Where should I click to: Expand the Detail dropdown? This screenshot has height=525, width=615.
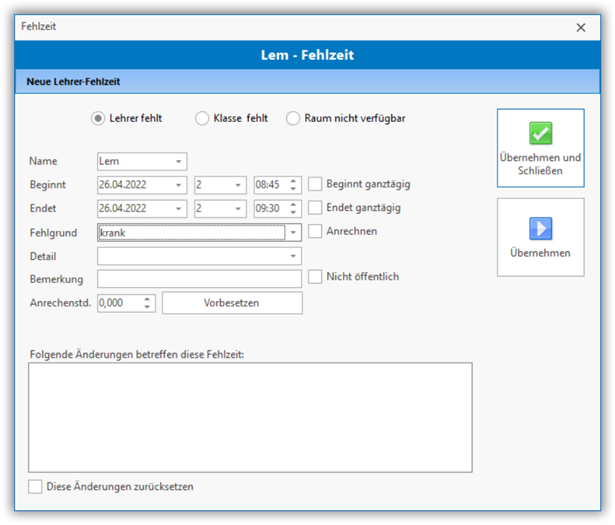point(293,256)
